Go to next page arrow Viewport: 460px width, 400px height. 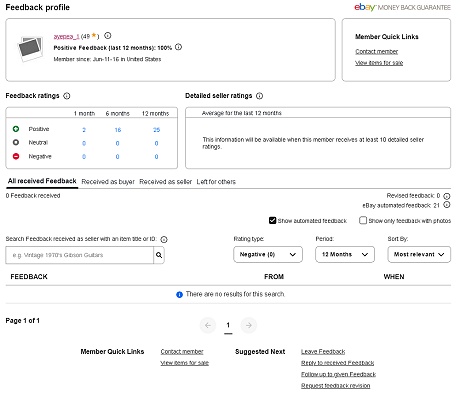point(248,325)
